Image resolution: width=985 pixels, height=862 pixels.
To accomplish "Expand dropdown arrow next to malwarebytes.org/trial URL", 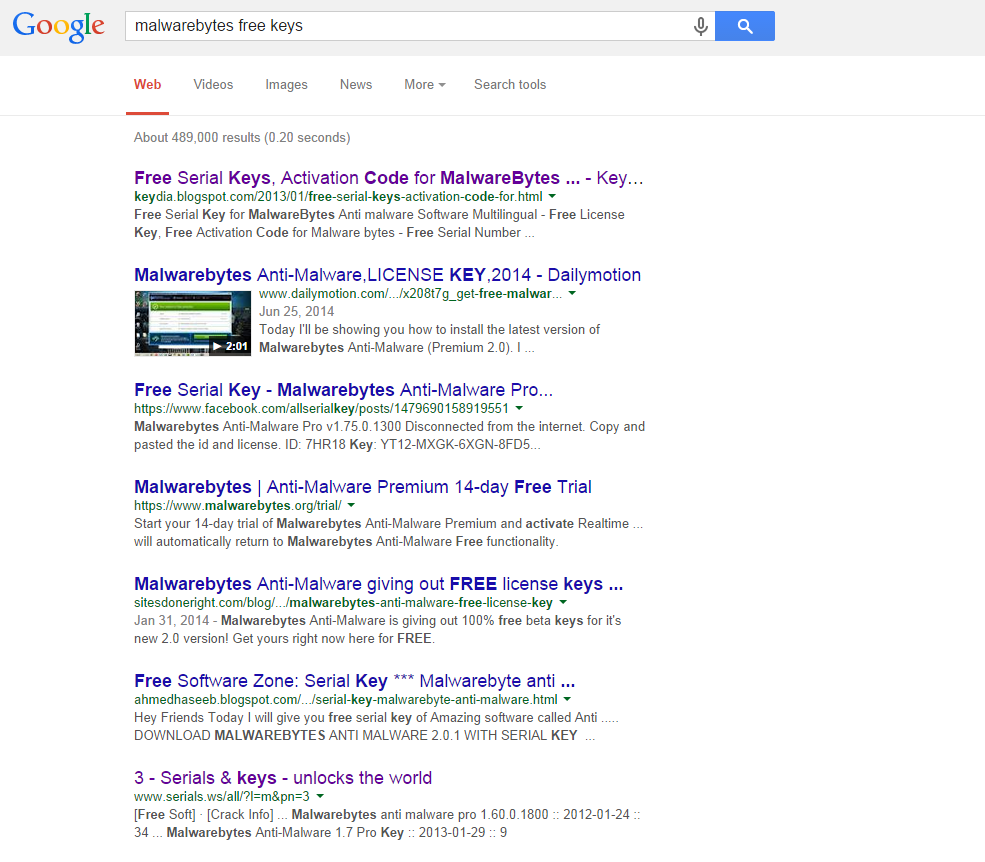I will point(351,505).
